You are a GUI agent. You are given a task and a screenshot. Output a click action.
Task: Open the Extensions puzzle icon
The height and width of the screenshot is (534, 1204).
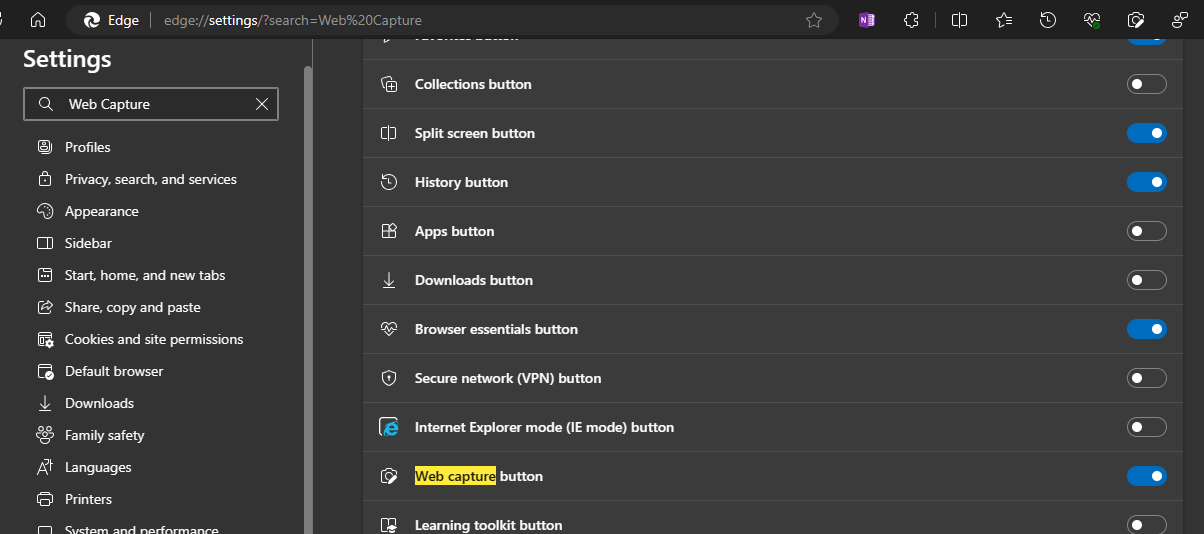click(911, 20)
